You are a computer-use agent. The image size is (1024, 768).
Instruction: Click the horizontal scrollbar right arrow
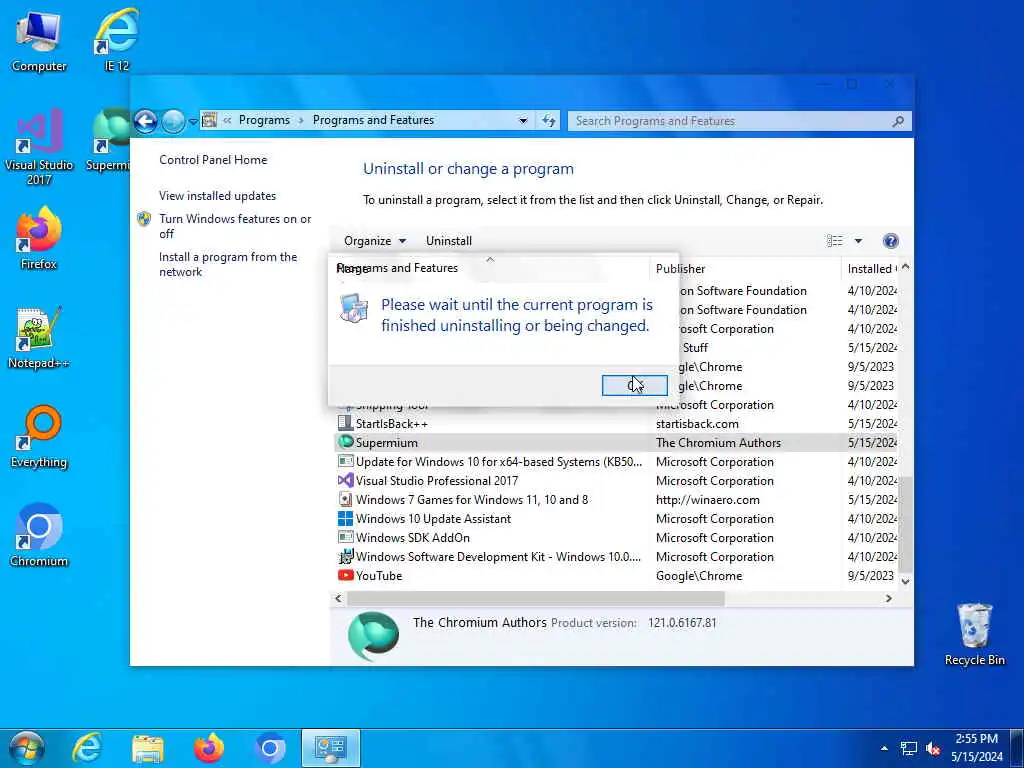click(888, 598)
